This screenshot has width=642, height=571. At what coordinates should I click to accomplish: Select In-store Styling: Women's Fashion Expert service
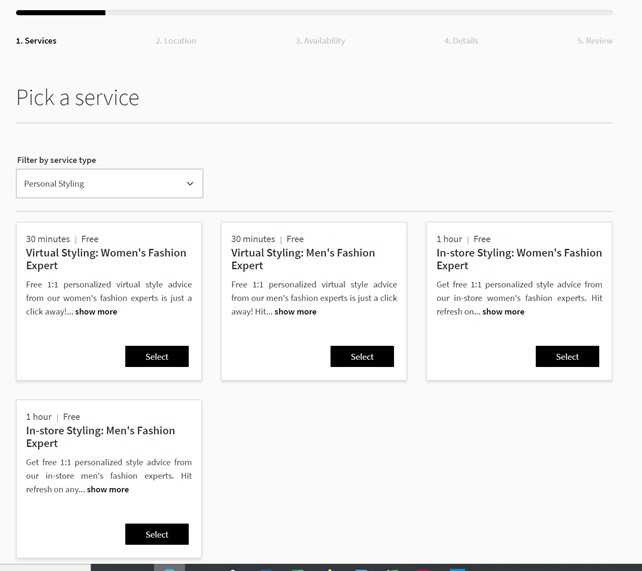click(567, 357)
